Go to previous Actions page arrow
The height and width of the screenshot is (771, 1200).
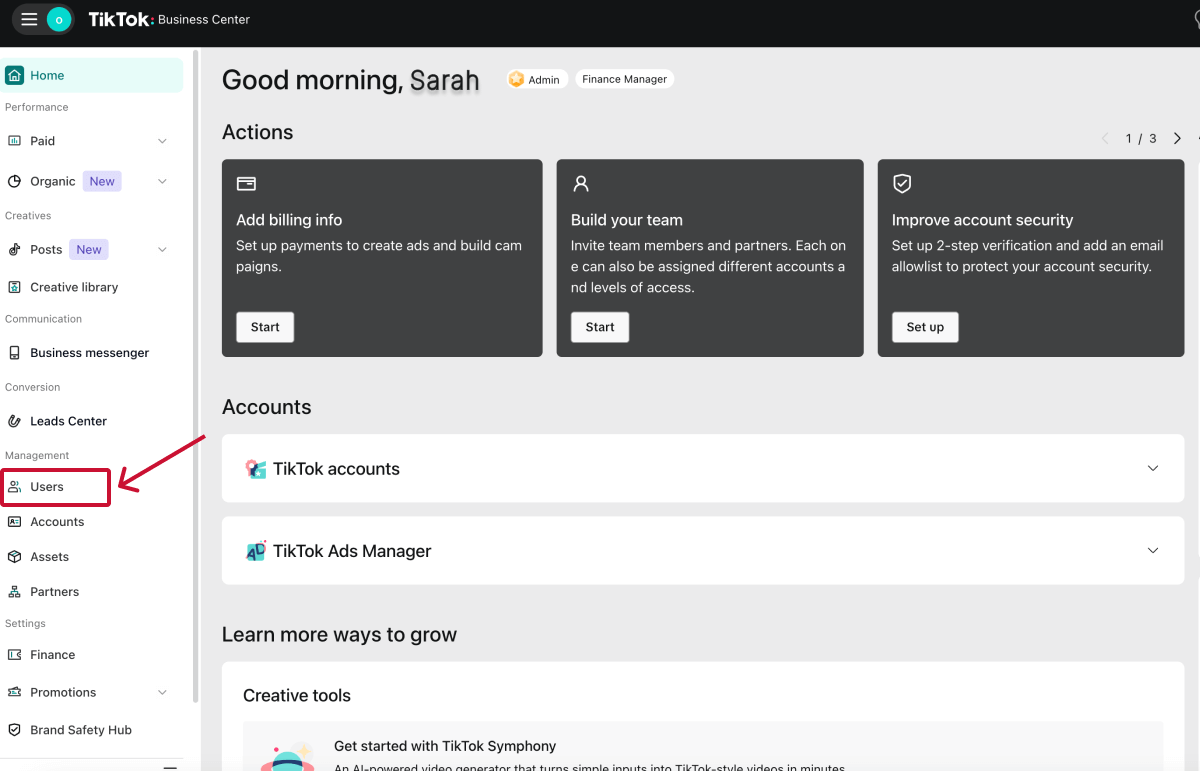pos(1105,138)
